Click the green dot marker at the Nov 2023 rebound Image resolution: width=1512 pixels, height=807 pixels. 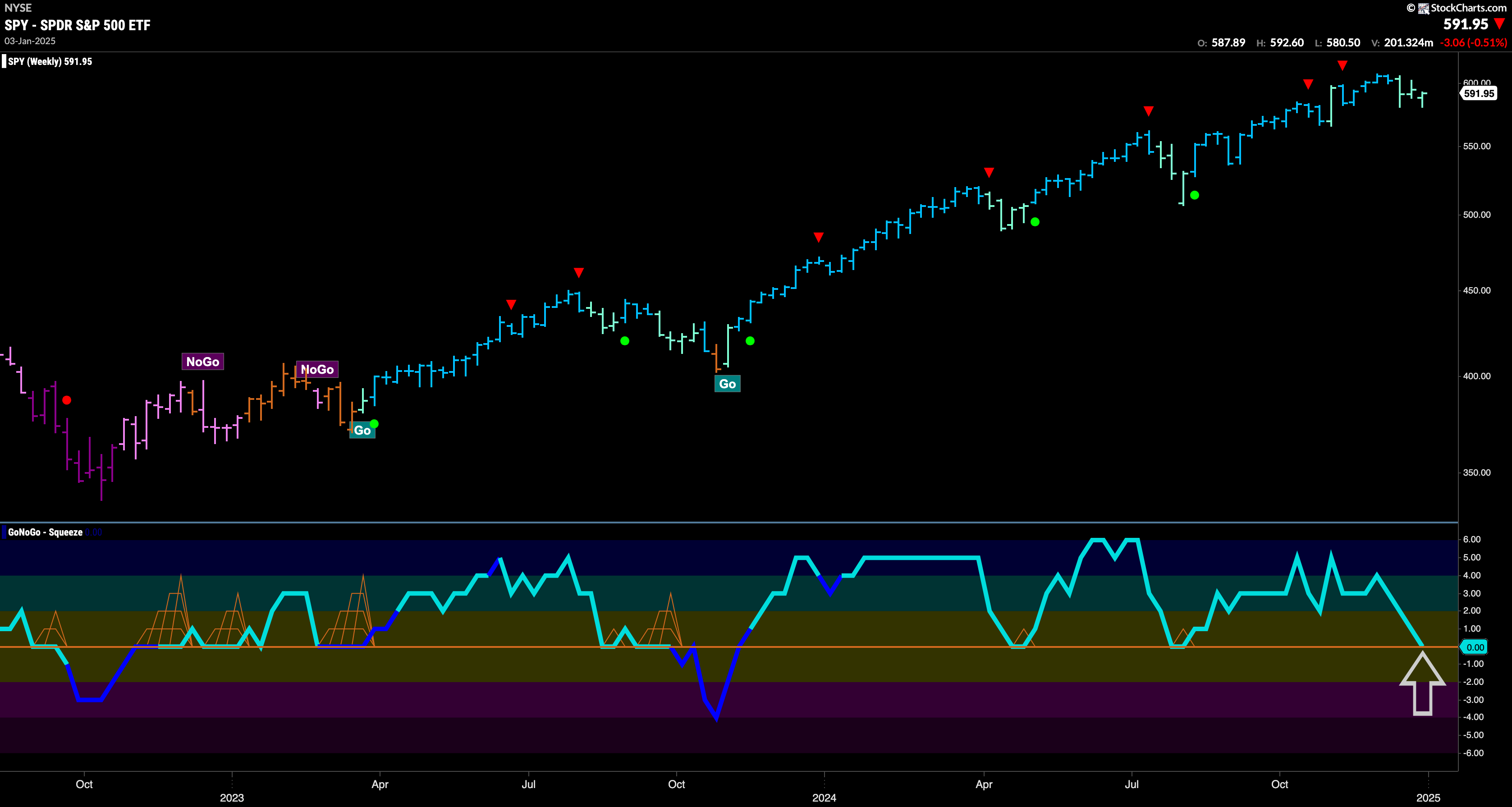pos(750,341)
